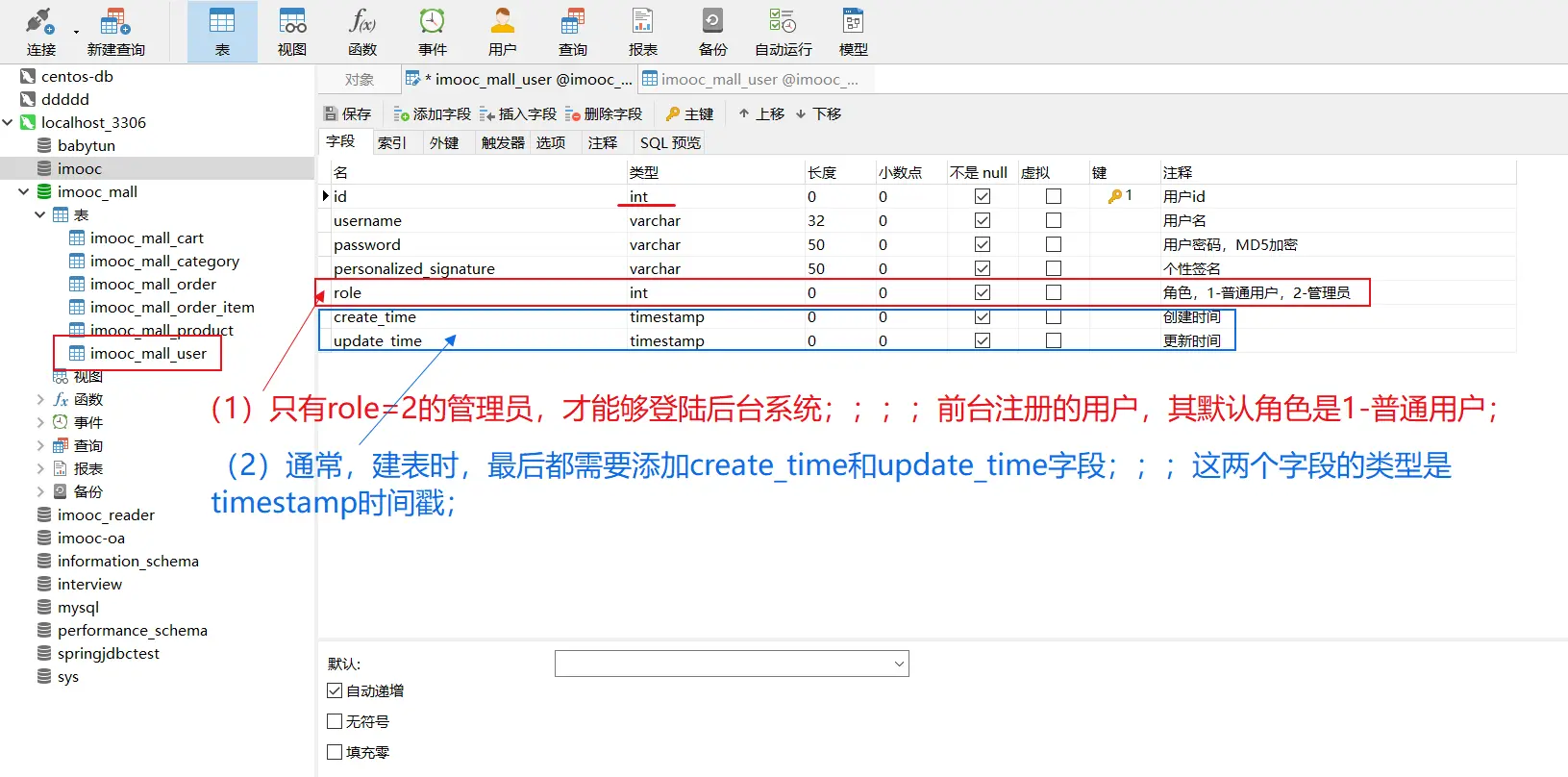The width and height of the screenshot is (1568, 777).
Task: Select imooc_mall_cart table in tree
Action: click(x=146, y=238)
